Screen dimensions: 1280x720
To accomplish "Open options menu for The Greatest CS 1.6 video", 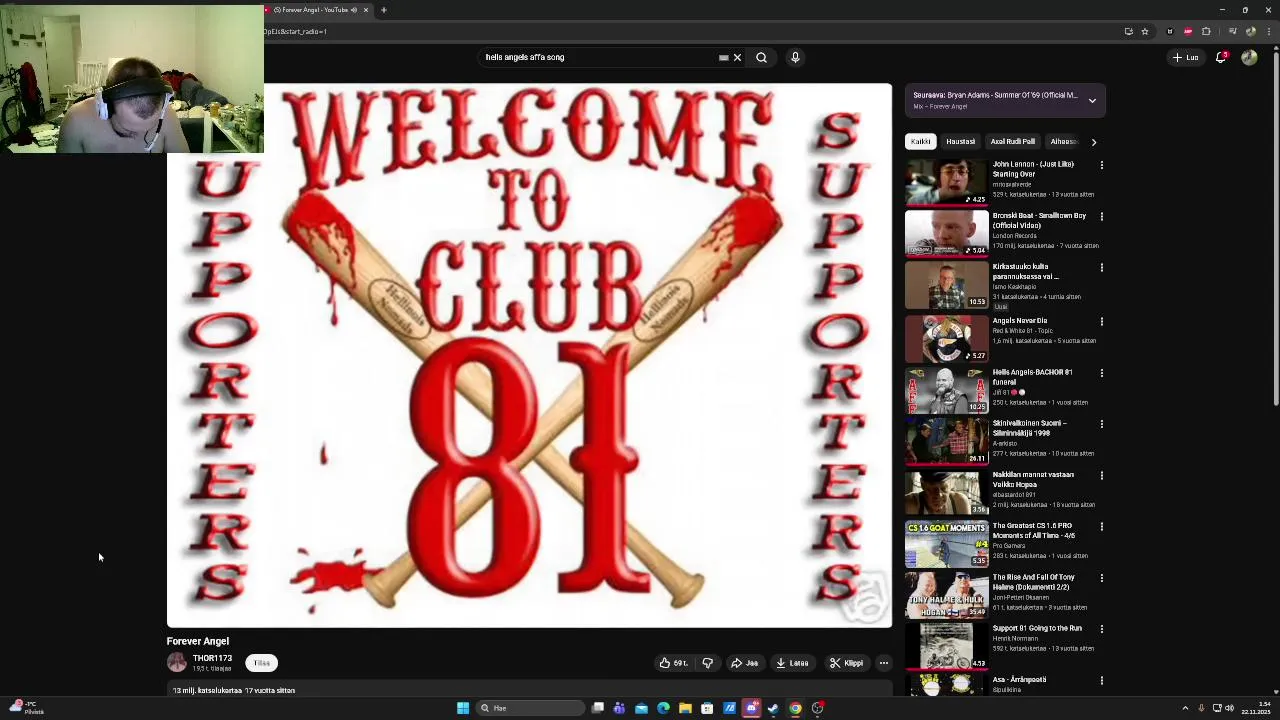I will 1102,527.
